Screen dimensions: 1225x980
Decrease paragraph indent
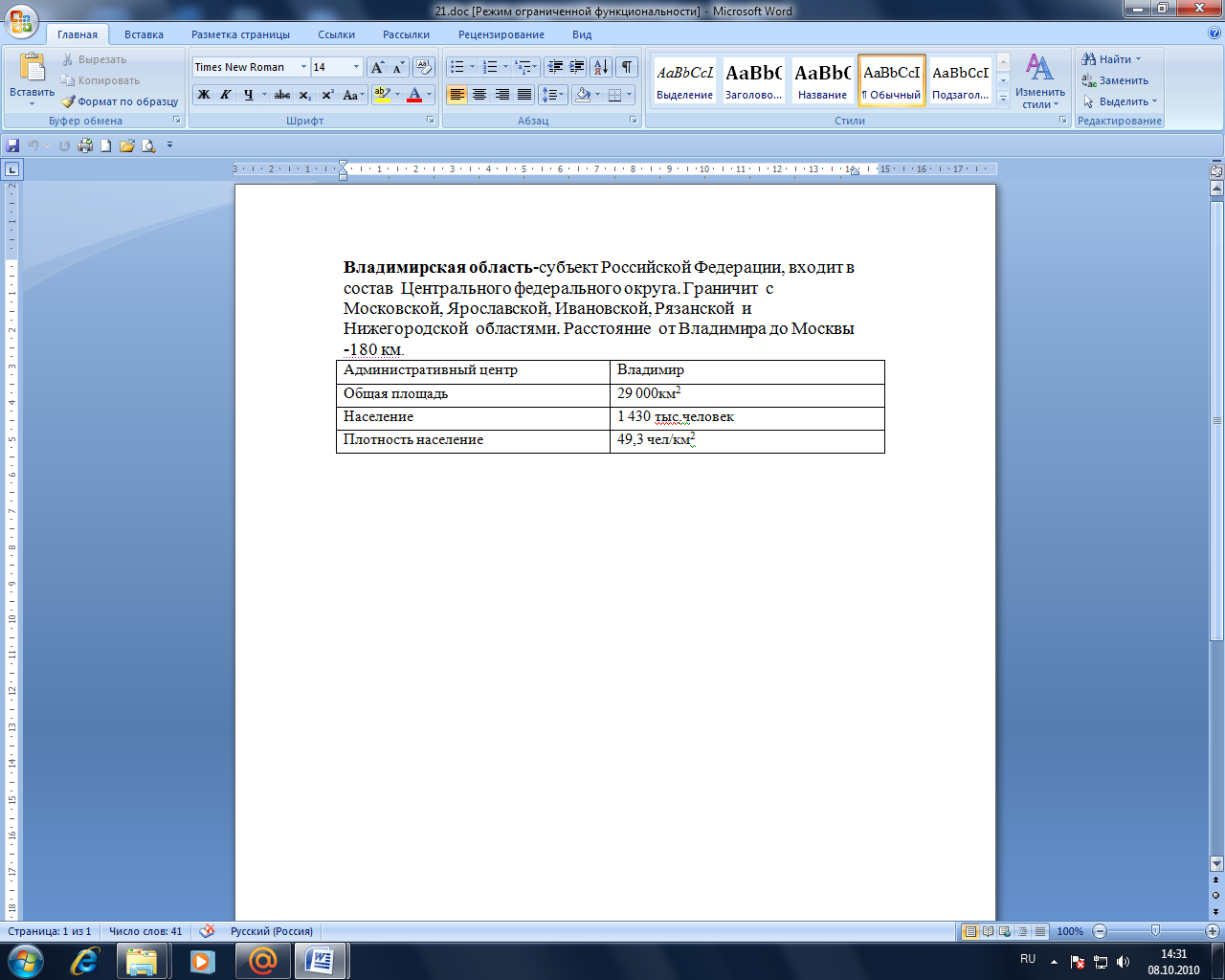click(555, 67)
